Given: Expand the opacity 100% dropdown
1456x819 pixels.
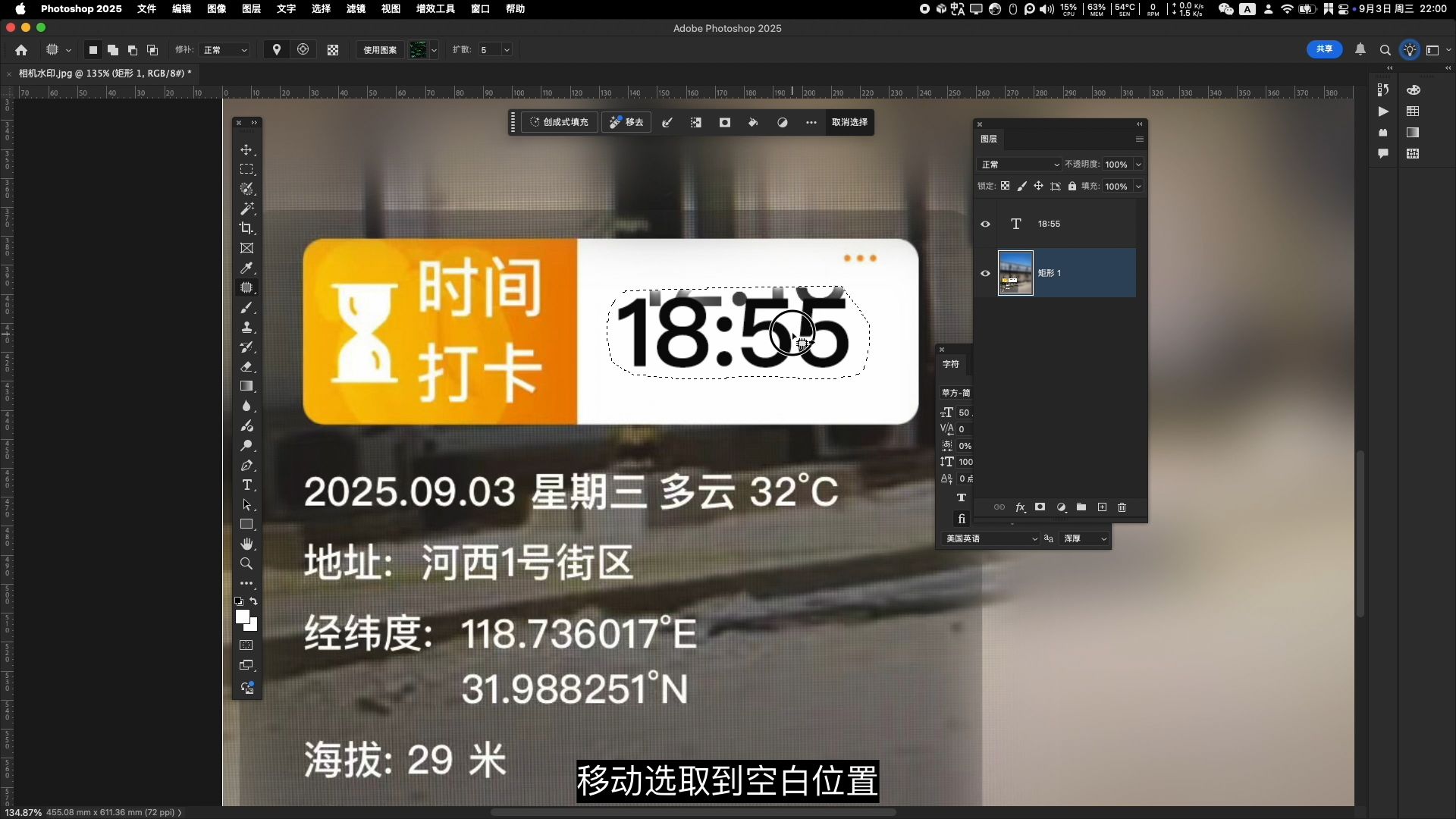Looking at the screenshot, I should [x=1138, y=165].
